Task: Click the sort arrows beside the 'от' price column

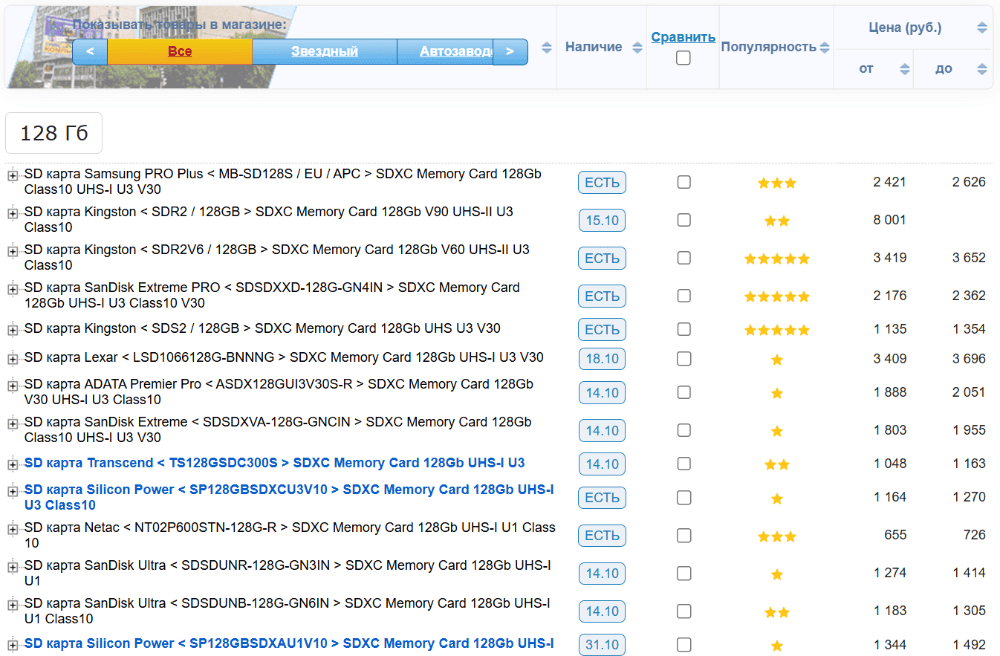Action: click(x=904, y=69)
